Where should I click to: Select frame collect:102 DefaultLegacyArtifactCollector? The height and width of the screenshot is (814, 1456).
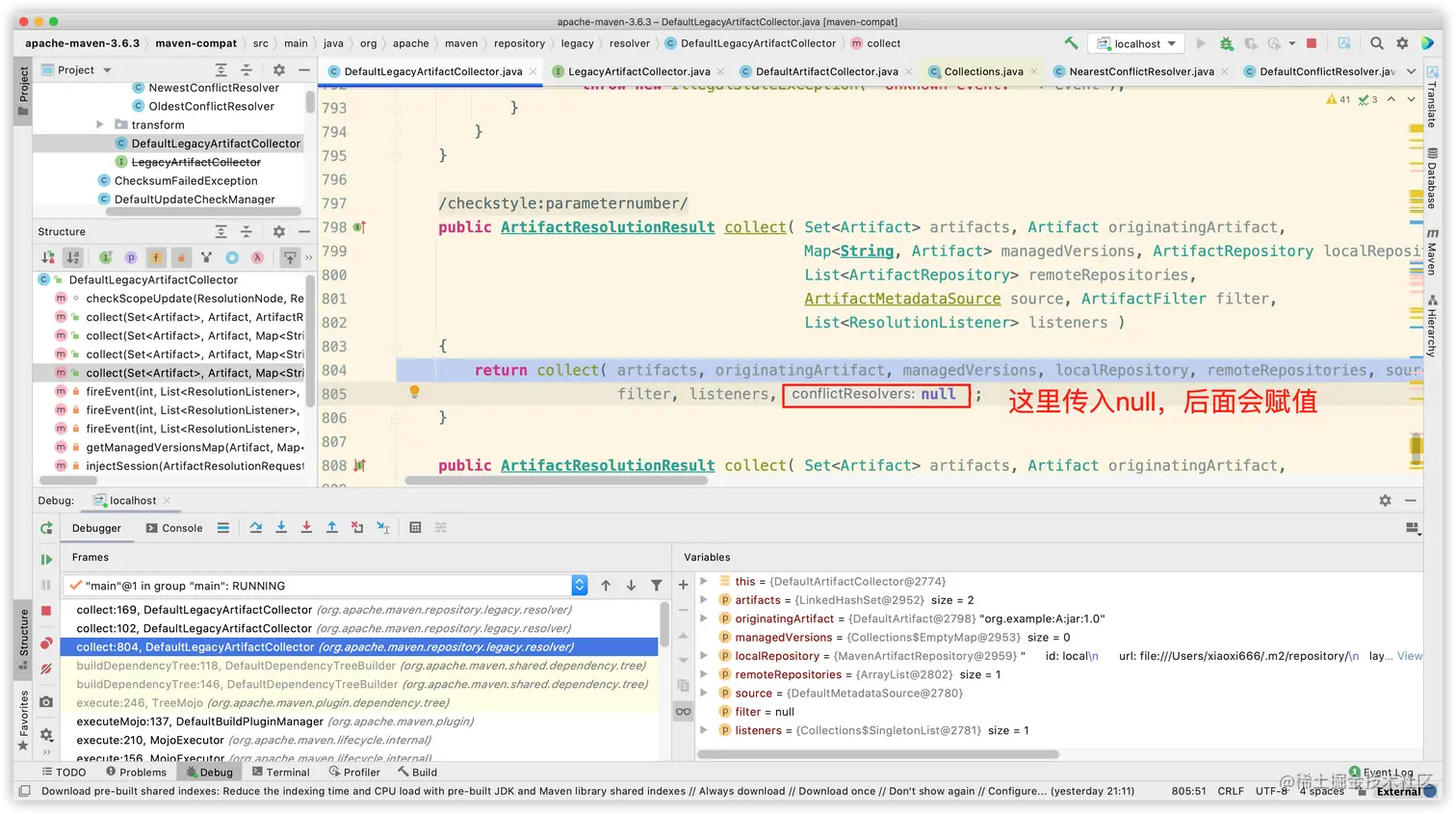[x=359, y=628]
